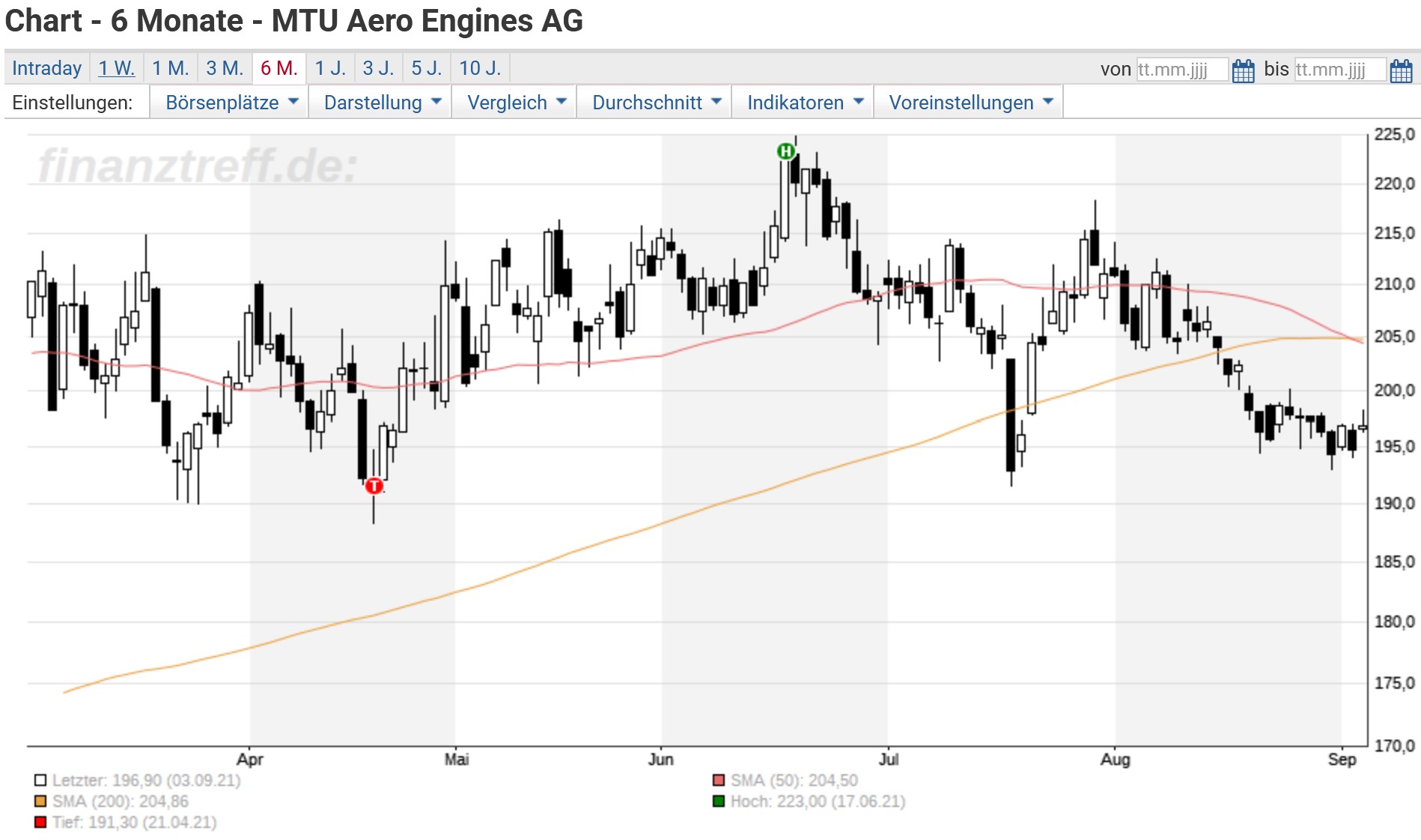Select the active 6 M. tab
1421x840 pixels.
point(279,68)
